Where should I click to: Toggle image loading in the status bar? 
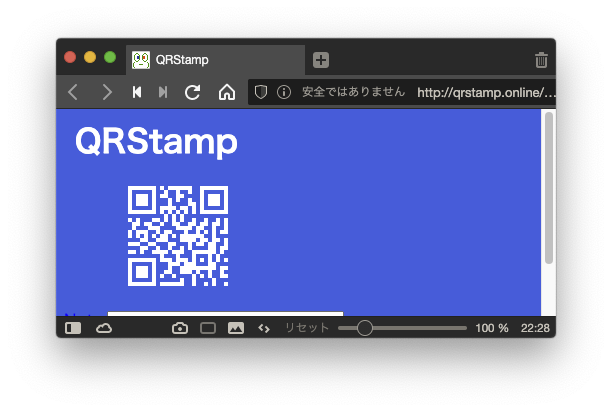[236, 327]
